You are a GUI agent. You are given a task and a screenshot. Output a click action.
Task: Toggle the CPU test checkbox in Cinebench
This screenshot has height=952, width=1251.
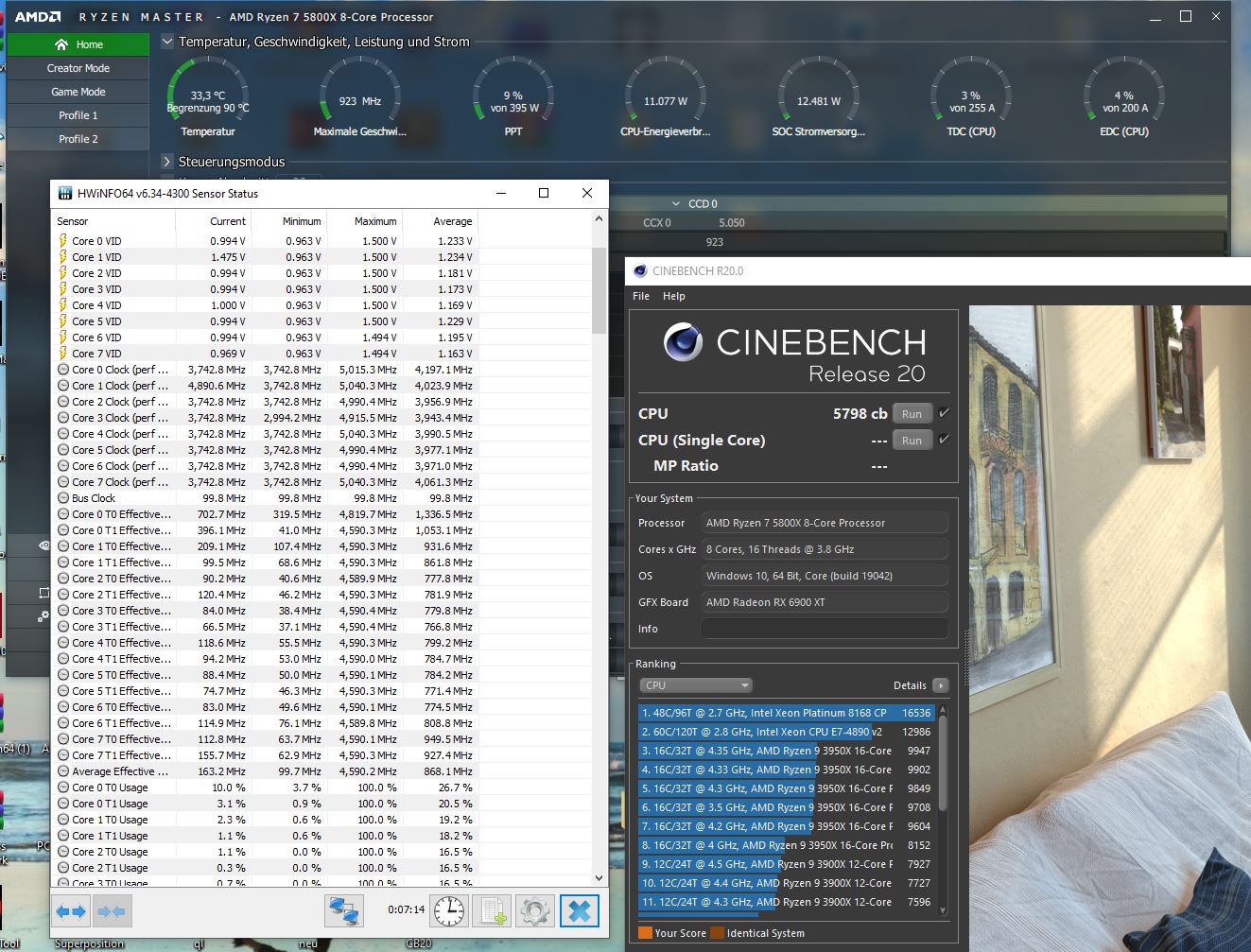[944, 413]
